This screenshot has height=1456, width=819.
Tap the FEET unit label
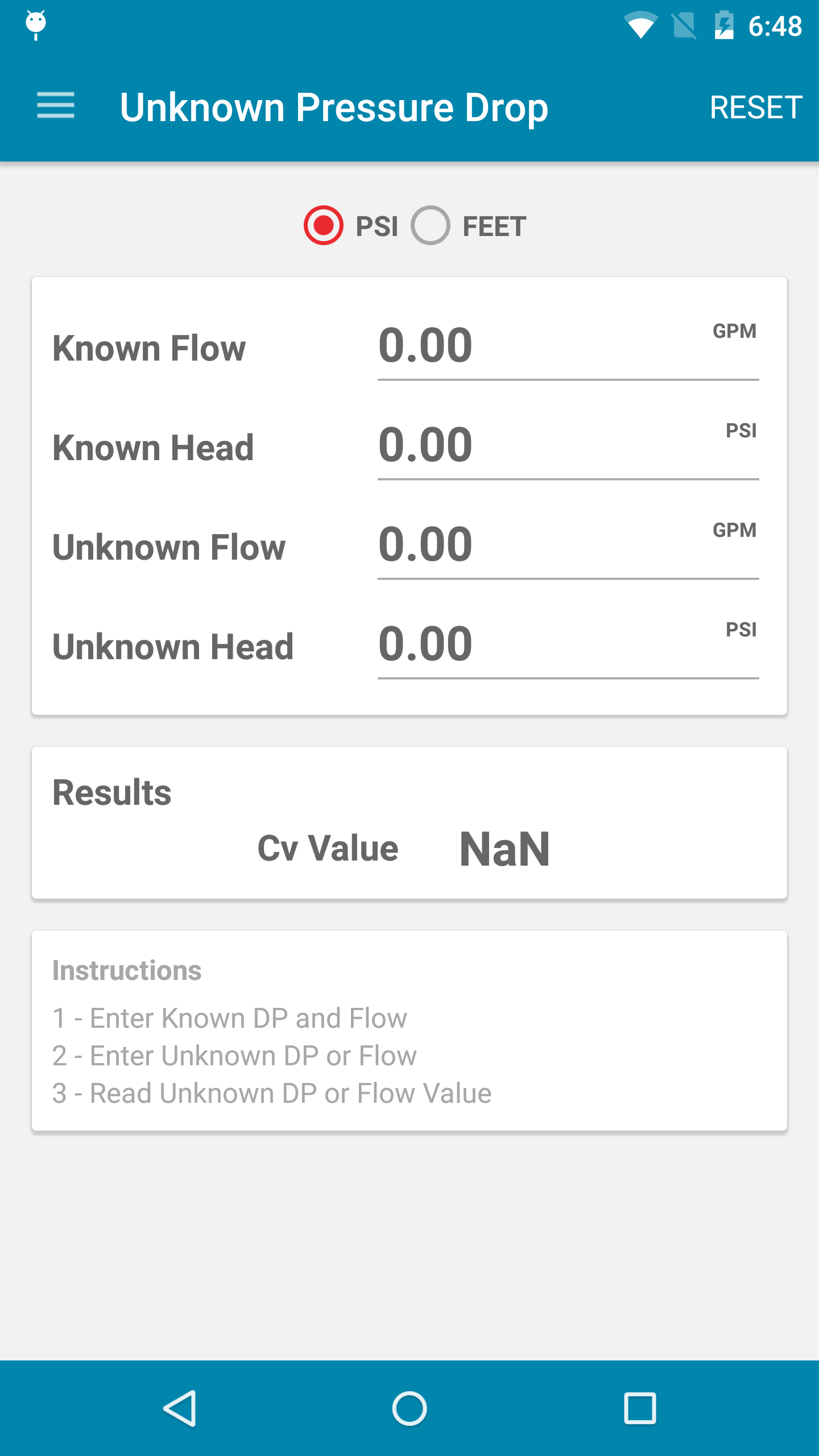tap(494, 226)
